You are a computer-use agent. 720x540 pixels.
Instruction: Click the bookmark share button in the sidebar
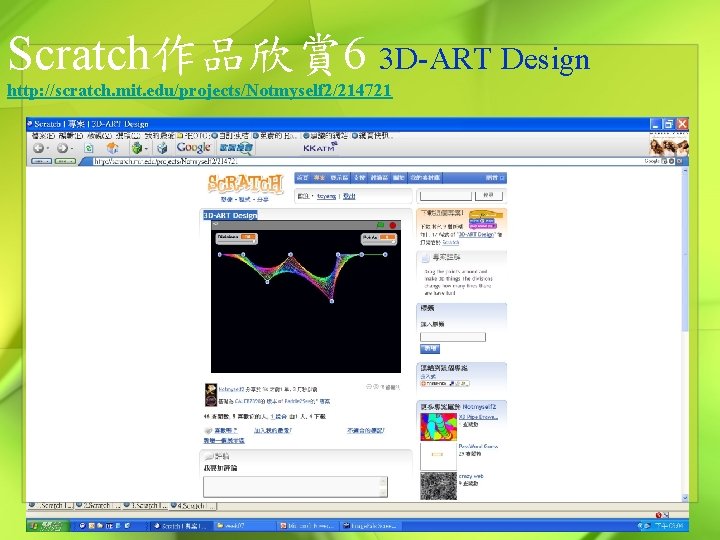click(x=444, y=383)
